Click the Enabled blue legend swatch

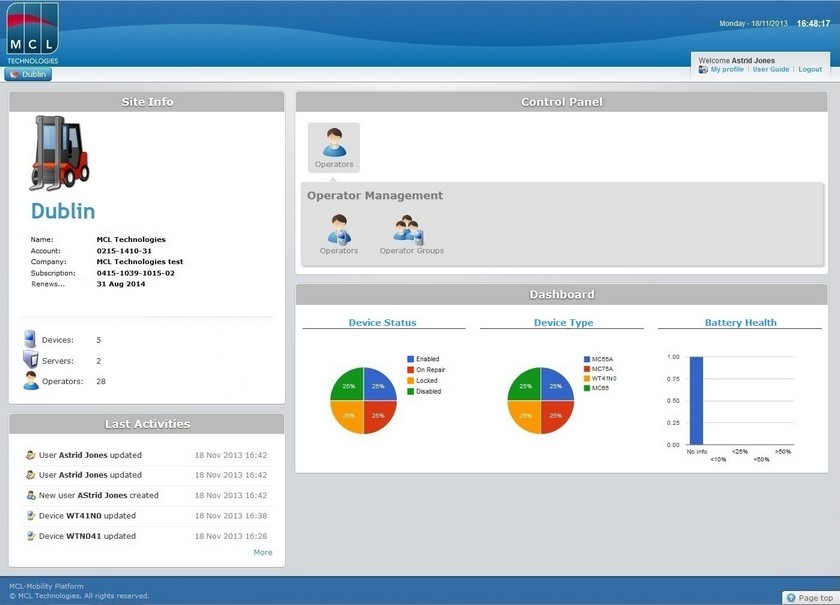[410, 359]
